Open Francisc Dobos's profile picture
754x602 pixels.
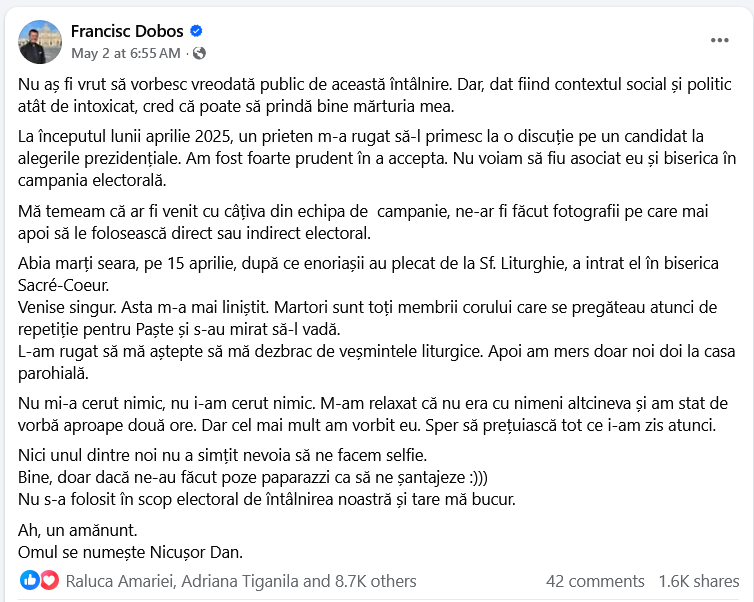[x=40, y=42]
